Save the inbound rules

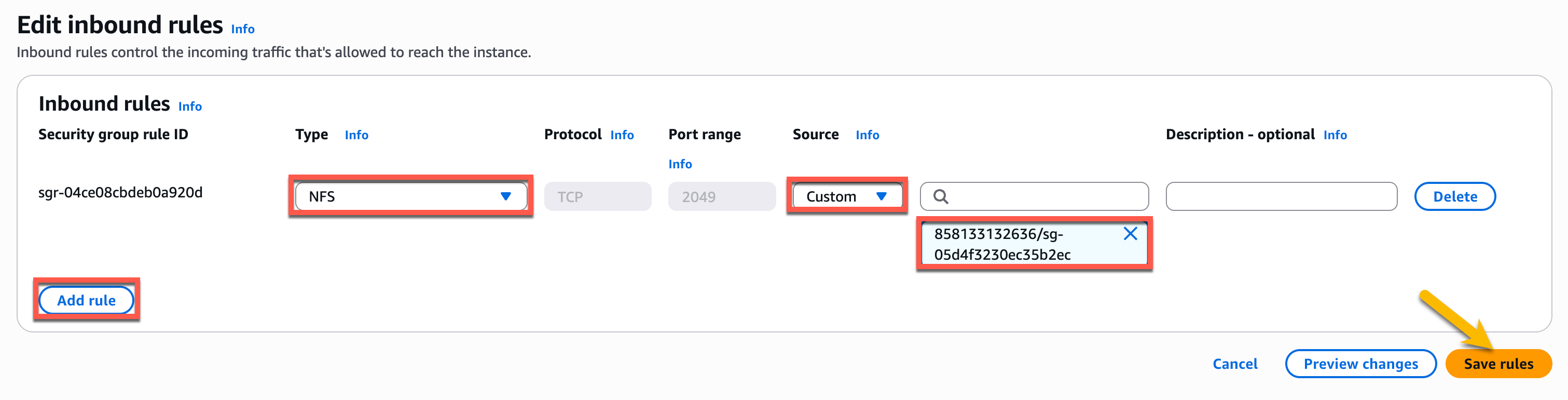pyautogui.click(x=1498, y=364)
